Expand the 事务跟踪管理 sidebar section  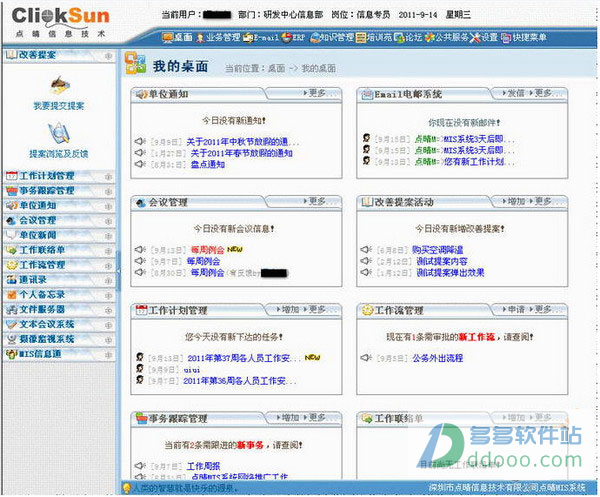click(x=59, y=191)
